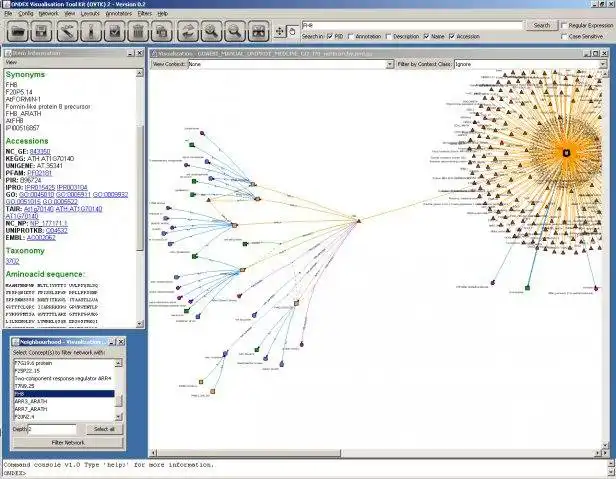Click the zoom in magnifier icon

211,31
